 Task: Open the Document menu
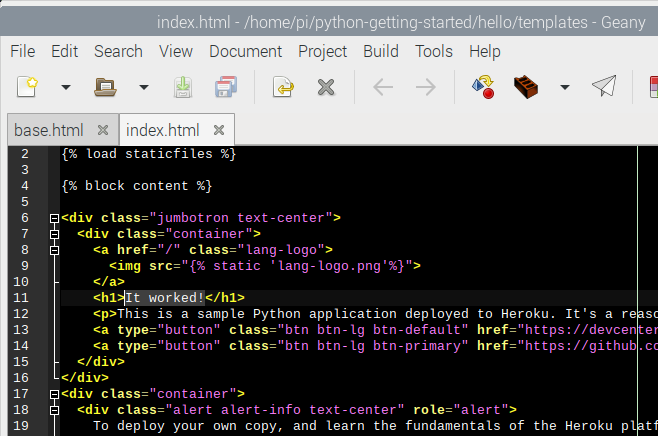[x=245, y=51]
